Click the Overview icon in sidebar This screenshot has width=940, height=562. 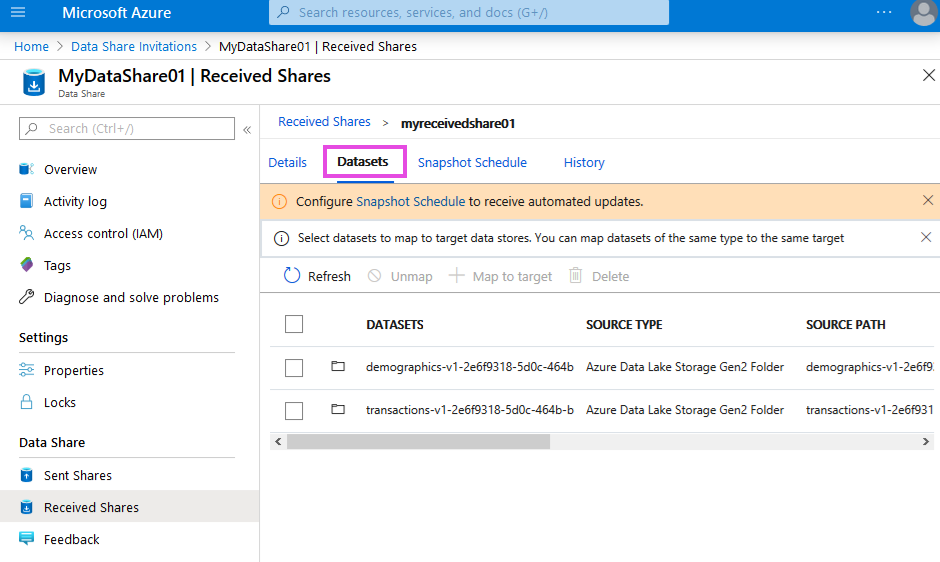(26, 169)
